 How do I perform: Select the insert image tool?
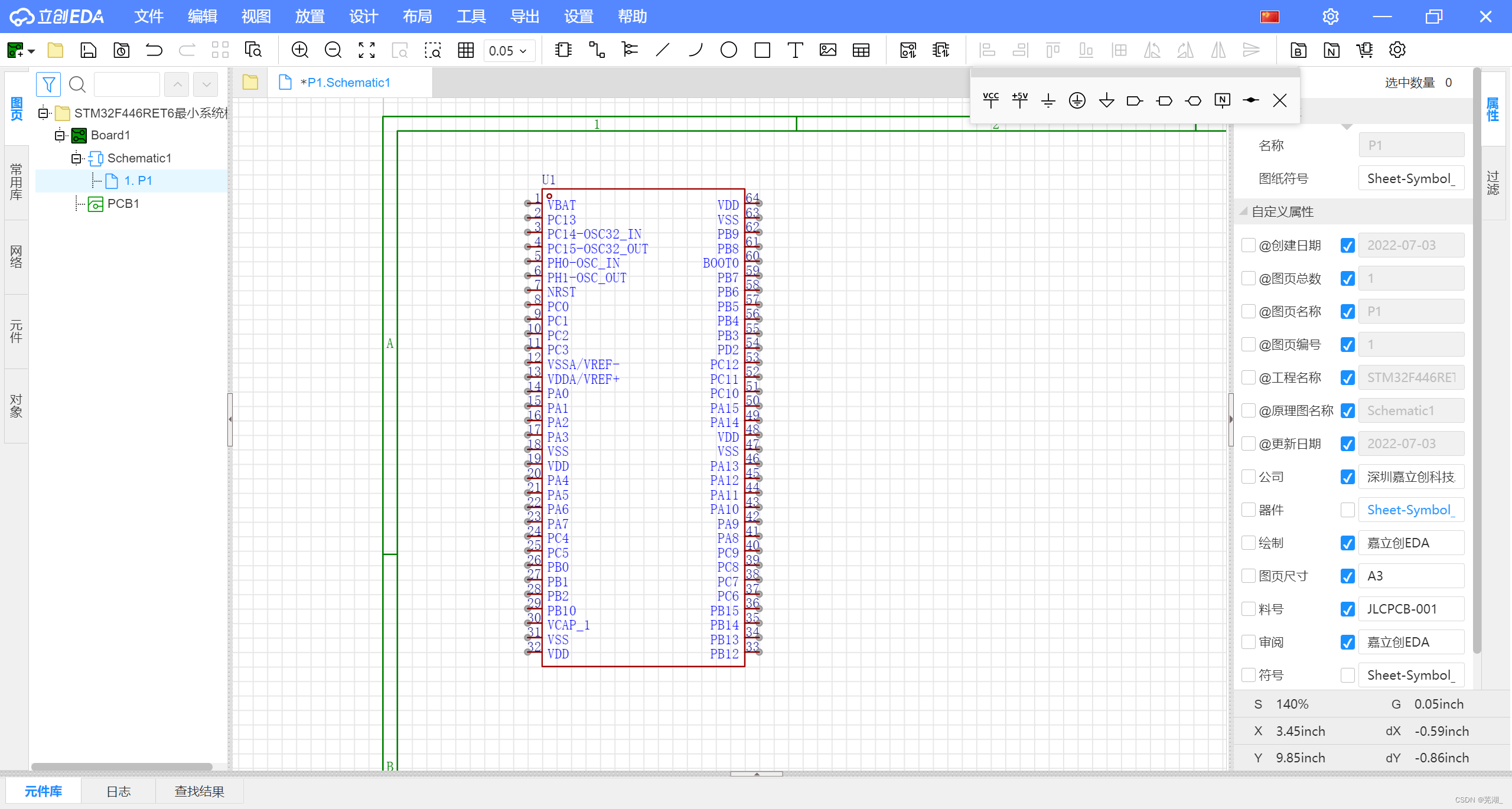(x=828, y=50)
